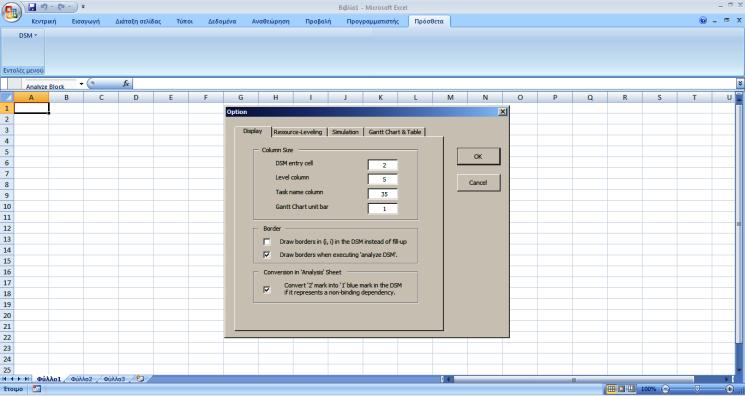The height and width of the screenshot is (396, 745).
Task: Switch to the Resource-Leveling tab
Action: (x=298, y=132)
